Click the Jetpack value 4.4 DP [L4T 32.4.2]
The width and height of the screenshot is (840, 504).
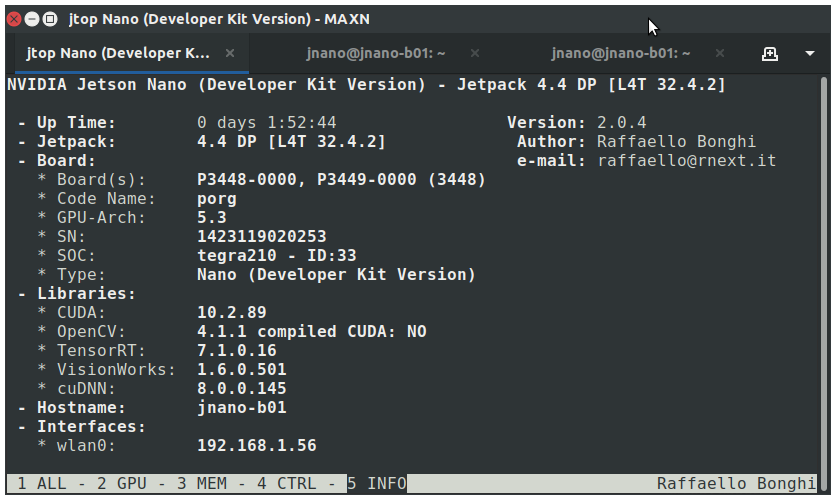(291, 141)
